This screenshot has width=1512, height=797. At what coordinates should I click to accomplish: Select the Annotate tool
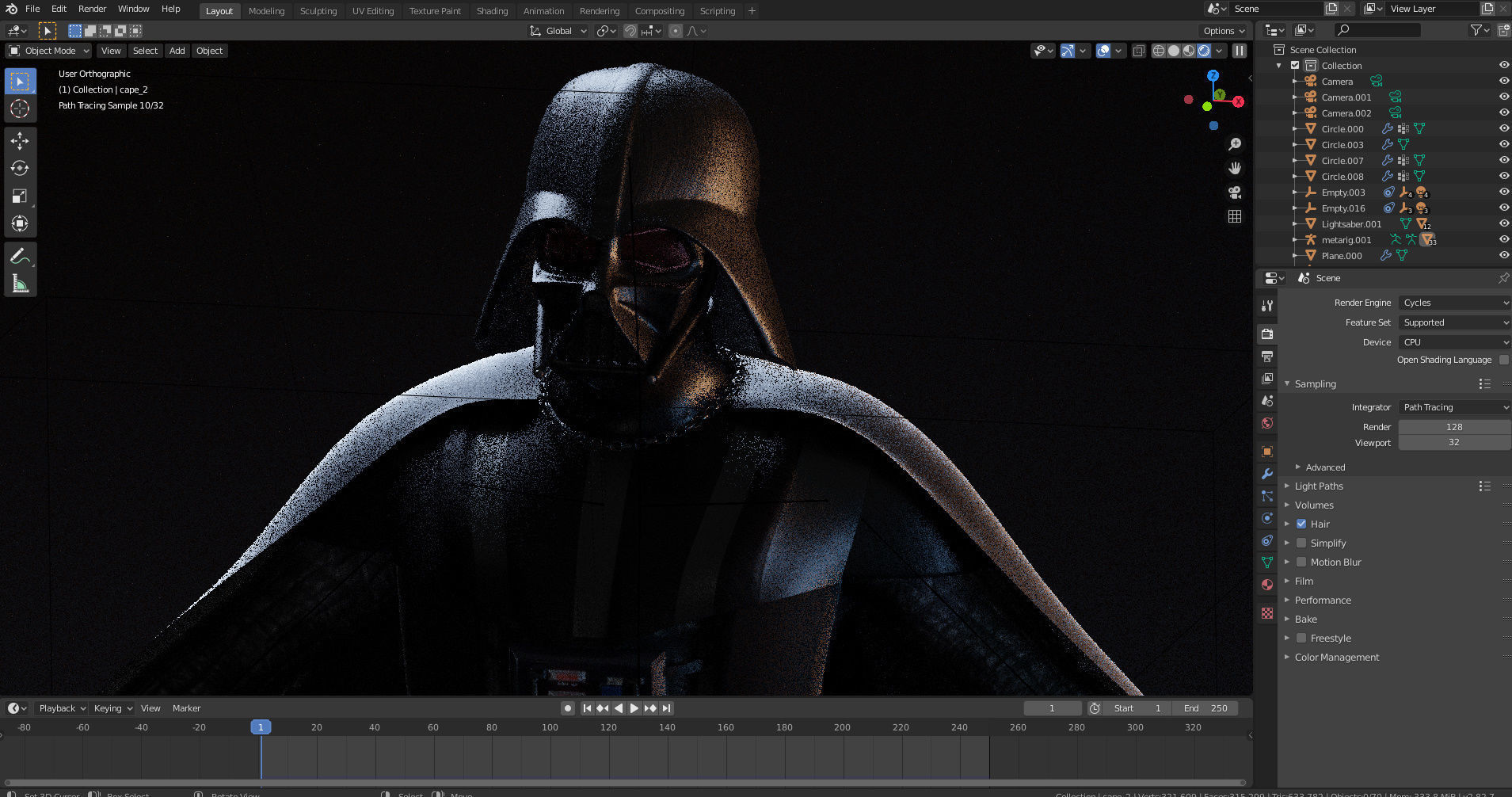click(x=20, y=256)
